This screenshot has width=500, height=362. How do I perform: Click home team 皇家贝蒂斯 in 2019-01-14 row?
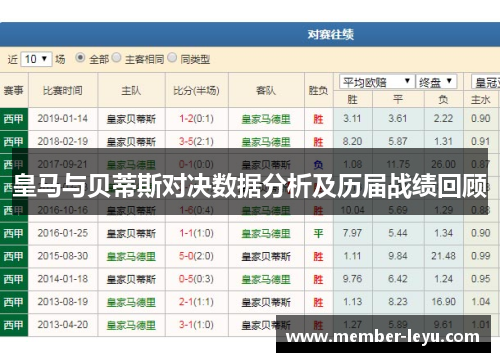tap(131, 119)
